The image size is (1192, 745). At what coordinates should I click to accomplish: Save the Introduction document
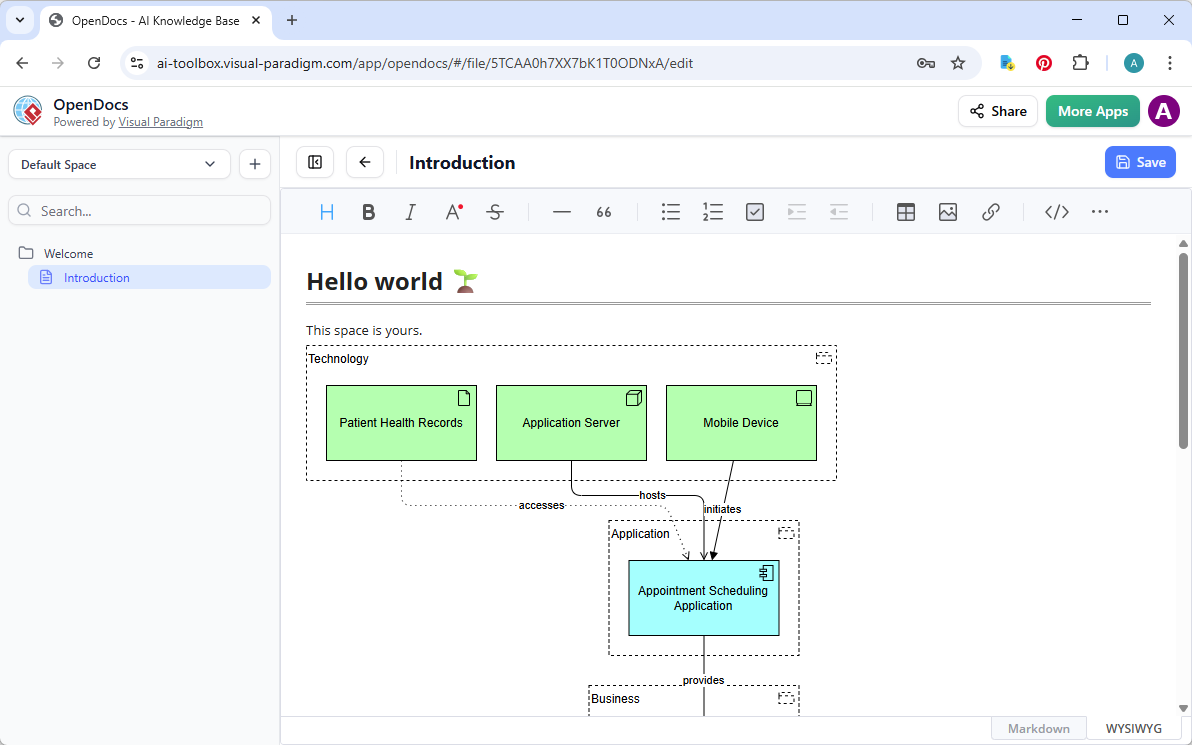click(x=1140, y=161)
